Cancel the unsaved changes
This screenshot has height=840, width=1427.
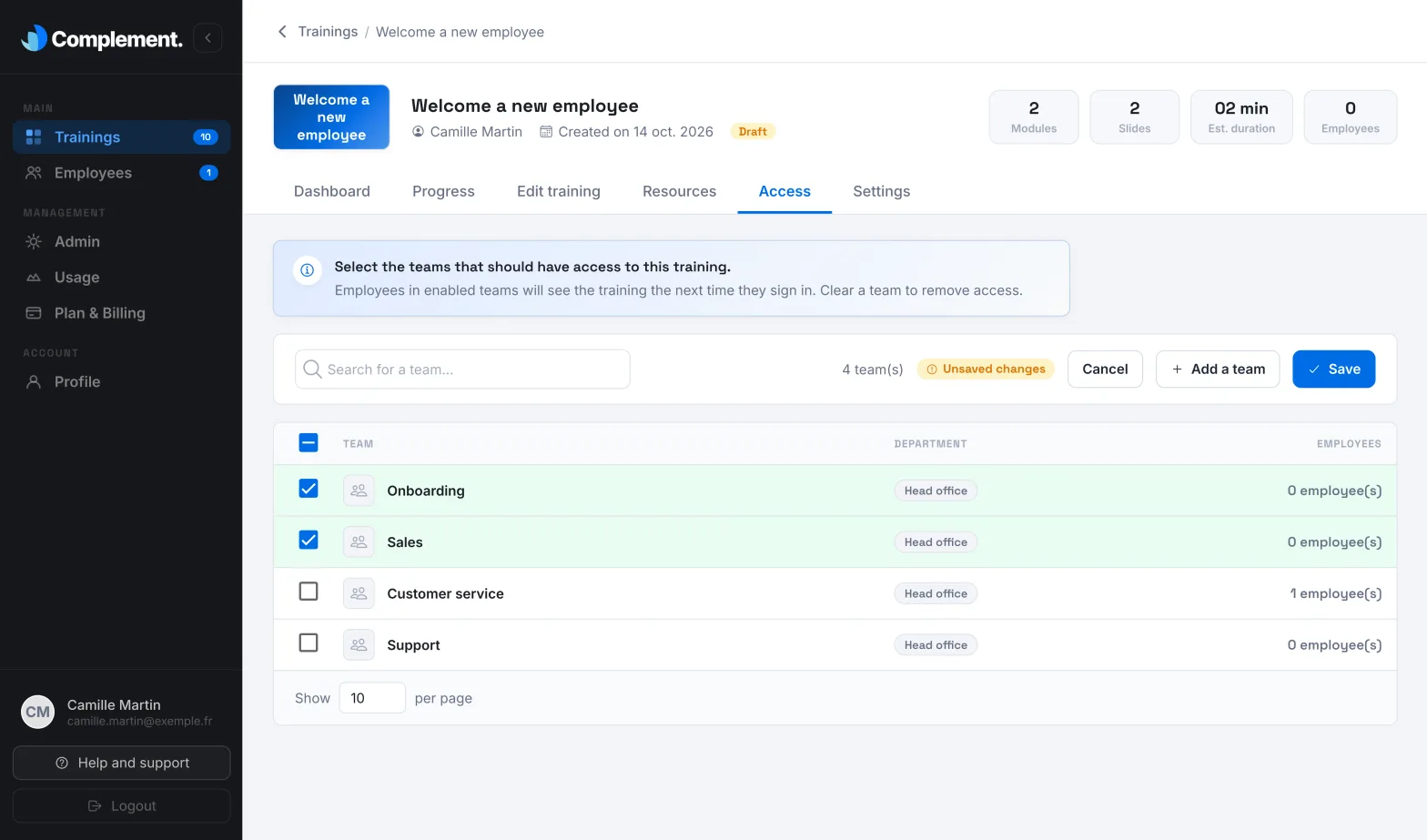point(1105,369)
